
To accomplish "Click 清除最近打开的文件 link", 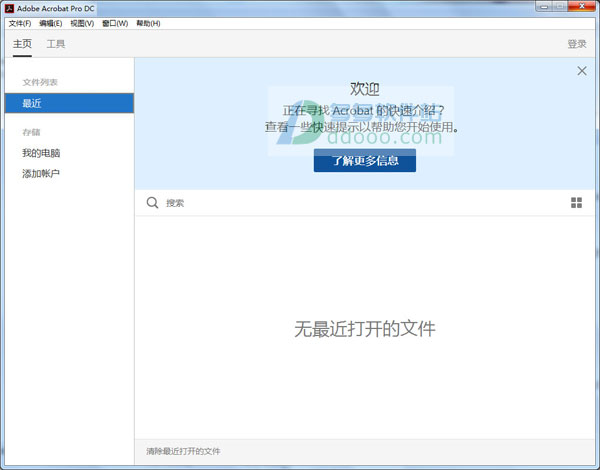I will click(x=183, y=451).
